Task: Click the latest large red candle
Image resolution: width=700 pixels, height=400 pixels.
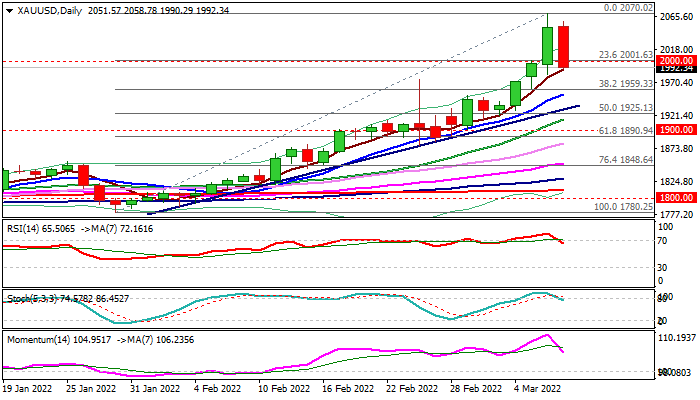Action: [x=563, y=47]
